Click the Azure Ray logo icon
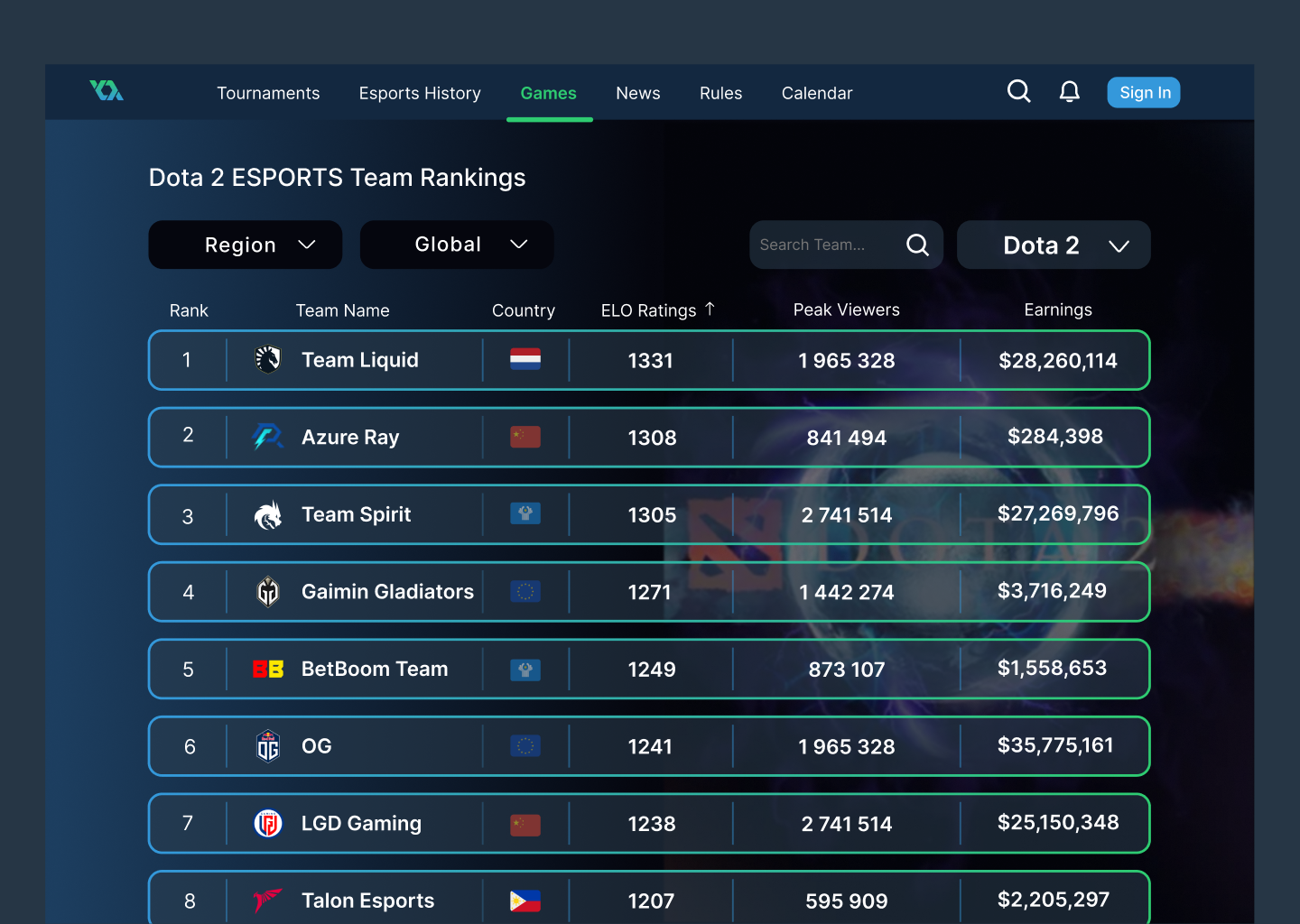The width and height of the screenshot is (1300, 924). (268, 437)
